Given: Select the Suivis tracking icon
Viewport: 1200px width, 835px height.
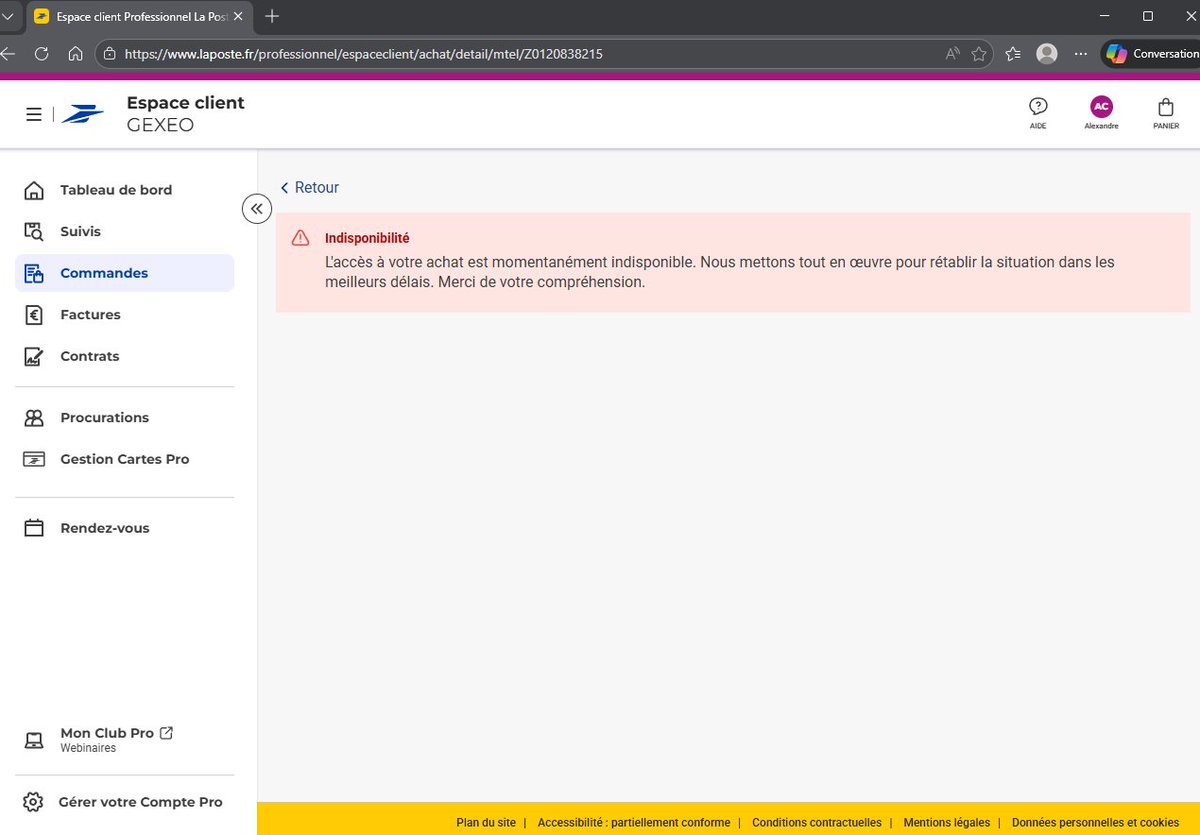Looking at the screenshot, I should pos(35,231).
